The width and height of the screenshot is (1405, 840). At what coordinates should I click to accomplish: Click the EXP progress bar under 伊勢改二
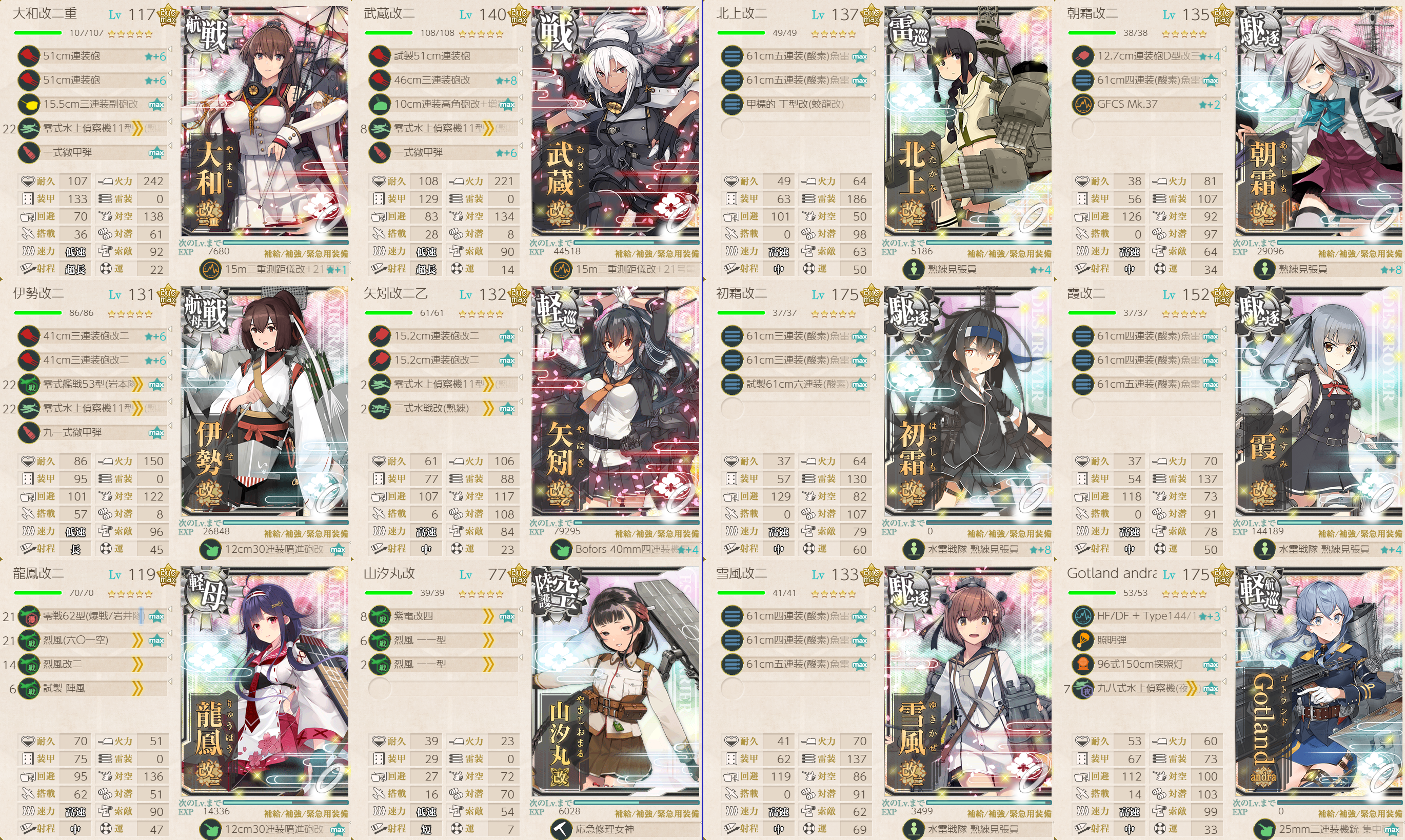pos(286,523)
